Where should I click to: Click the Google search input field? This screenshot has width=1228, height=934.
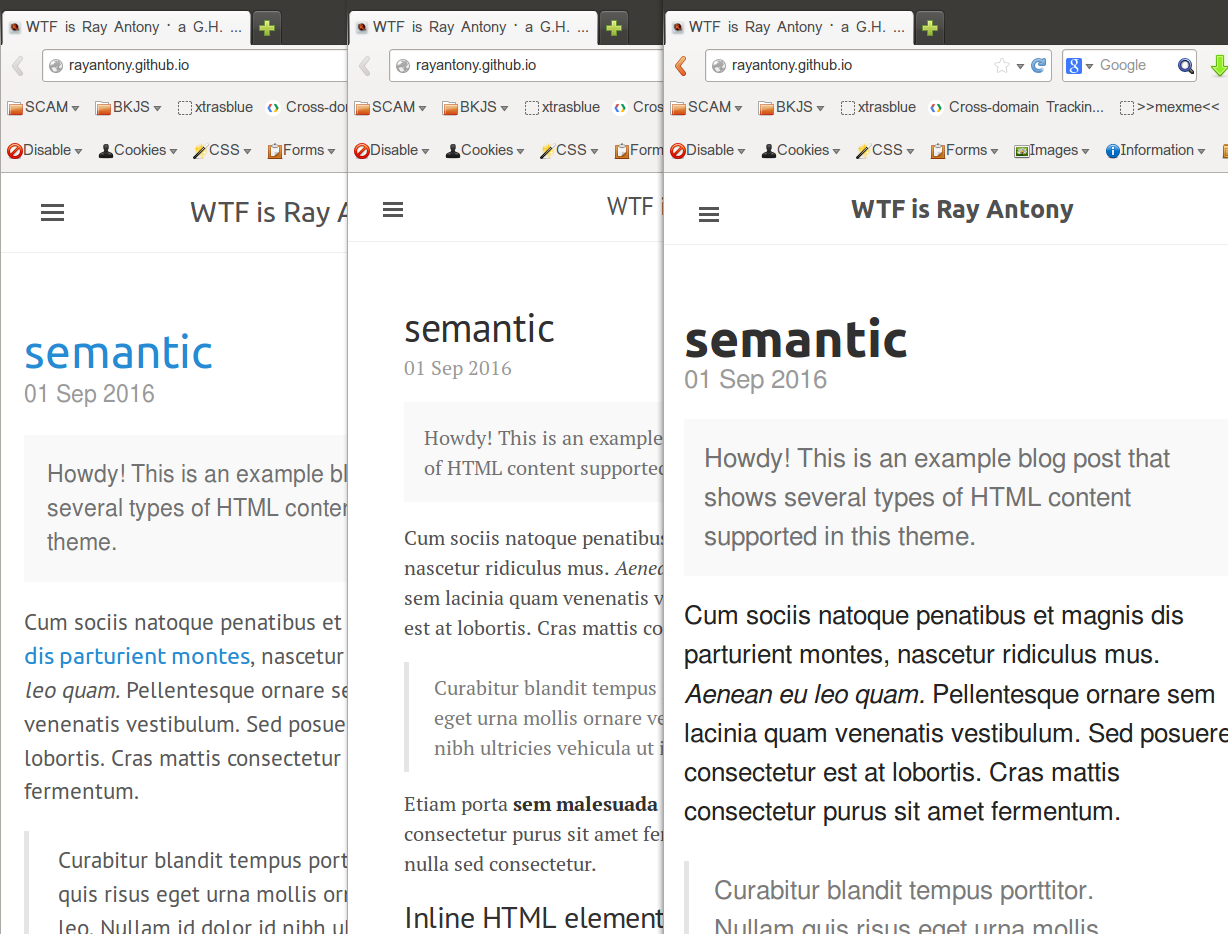tap(1132, 66)
